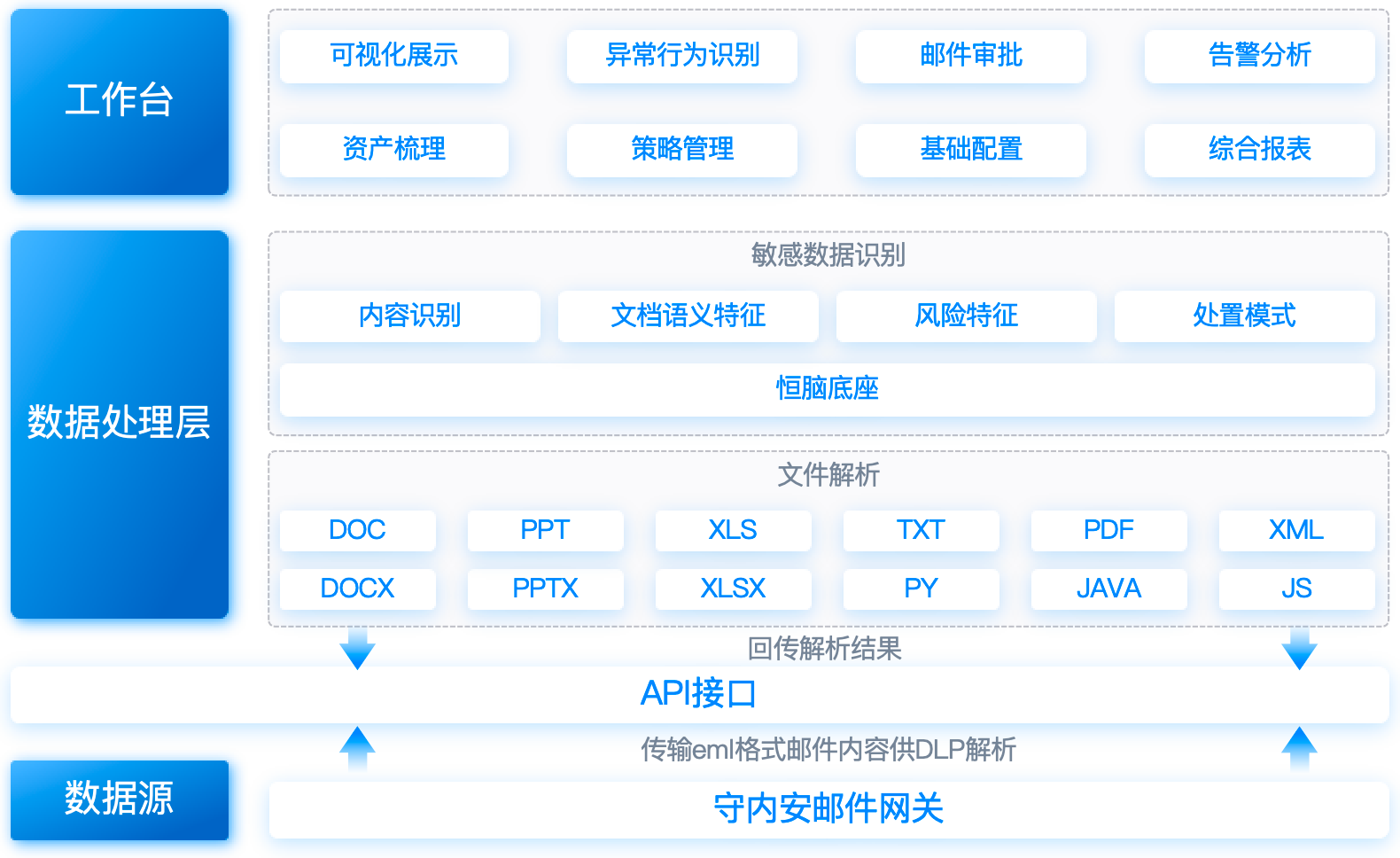Click the JAVA file type box
Screen dimensions: 1400x858
(x=1109, y=589)
